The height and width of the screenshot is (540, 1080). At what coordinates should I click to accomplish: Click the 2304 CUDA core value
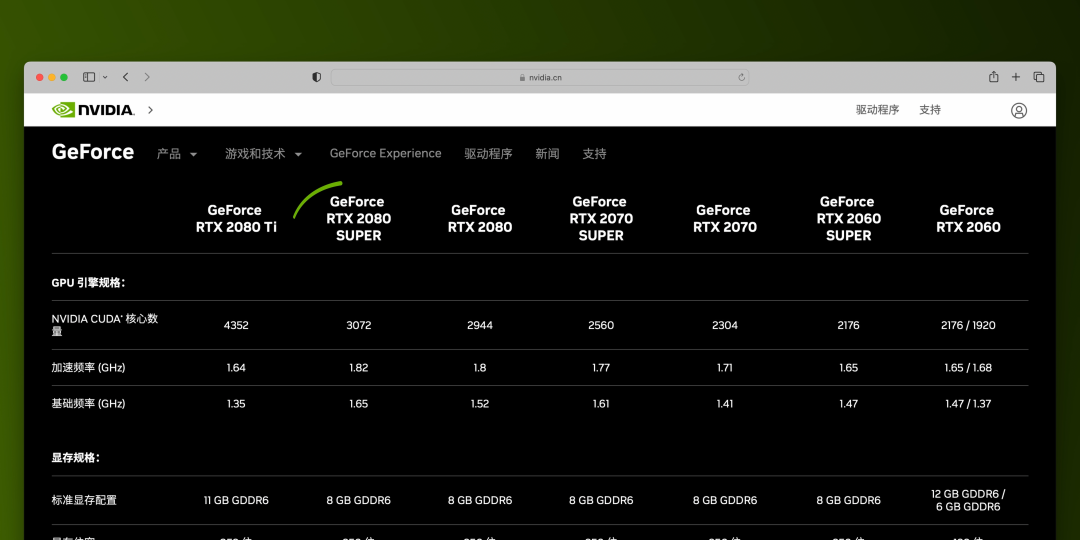pos(725,325)
